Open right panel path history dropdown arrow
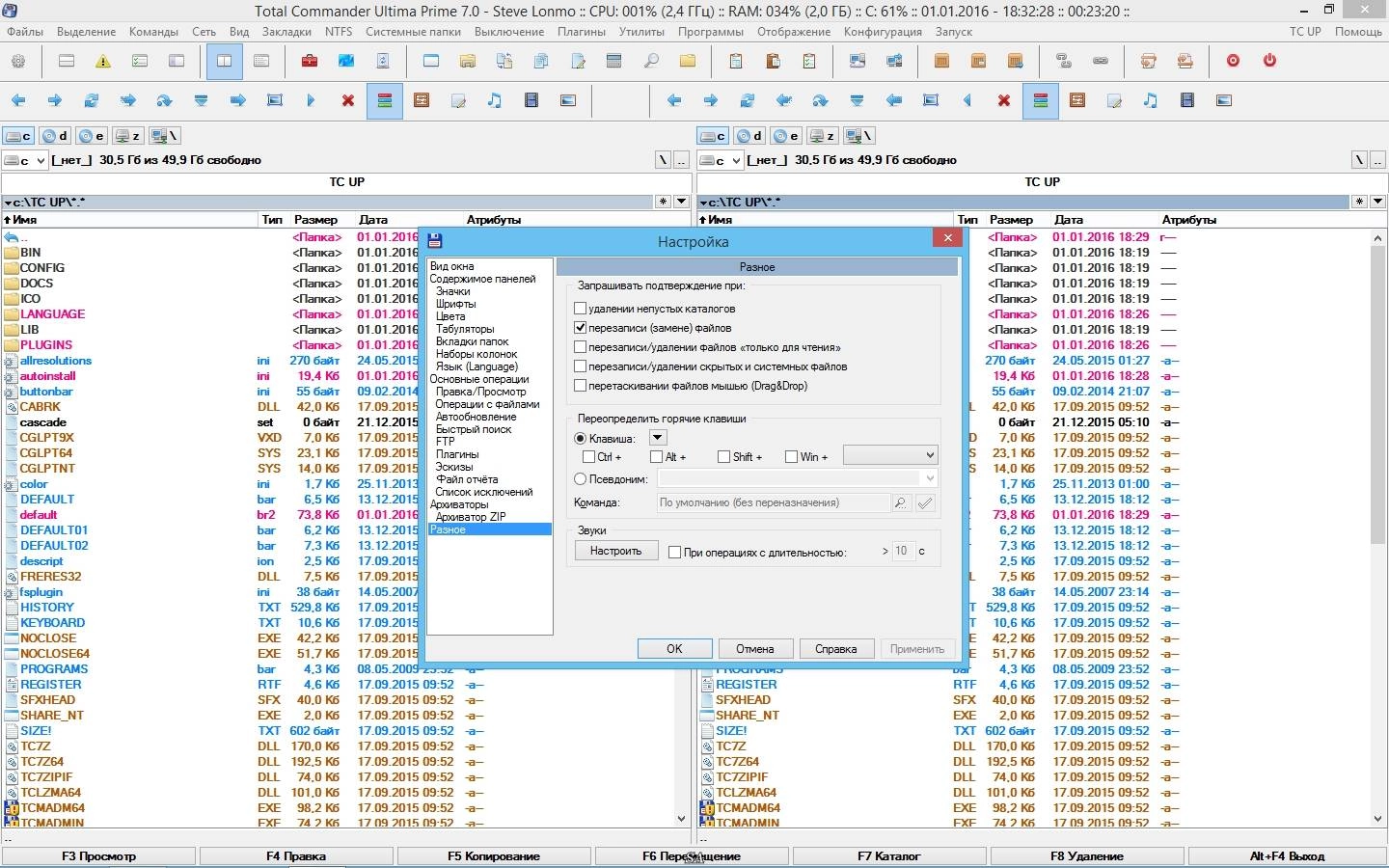The image size is (1389, 868). click(1376, 202)
